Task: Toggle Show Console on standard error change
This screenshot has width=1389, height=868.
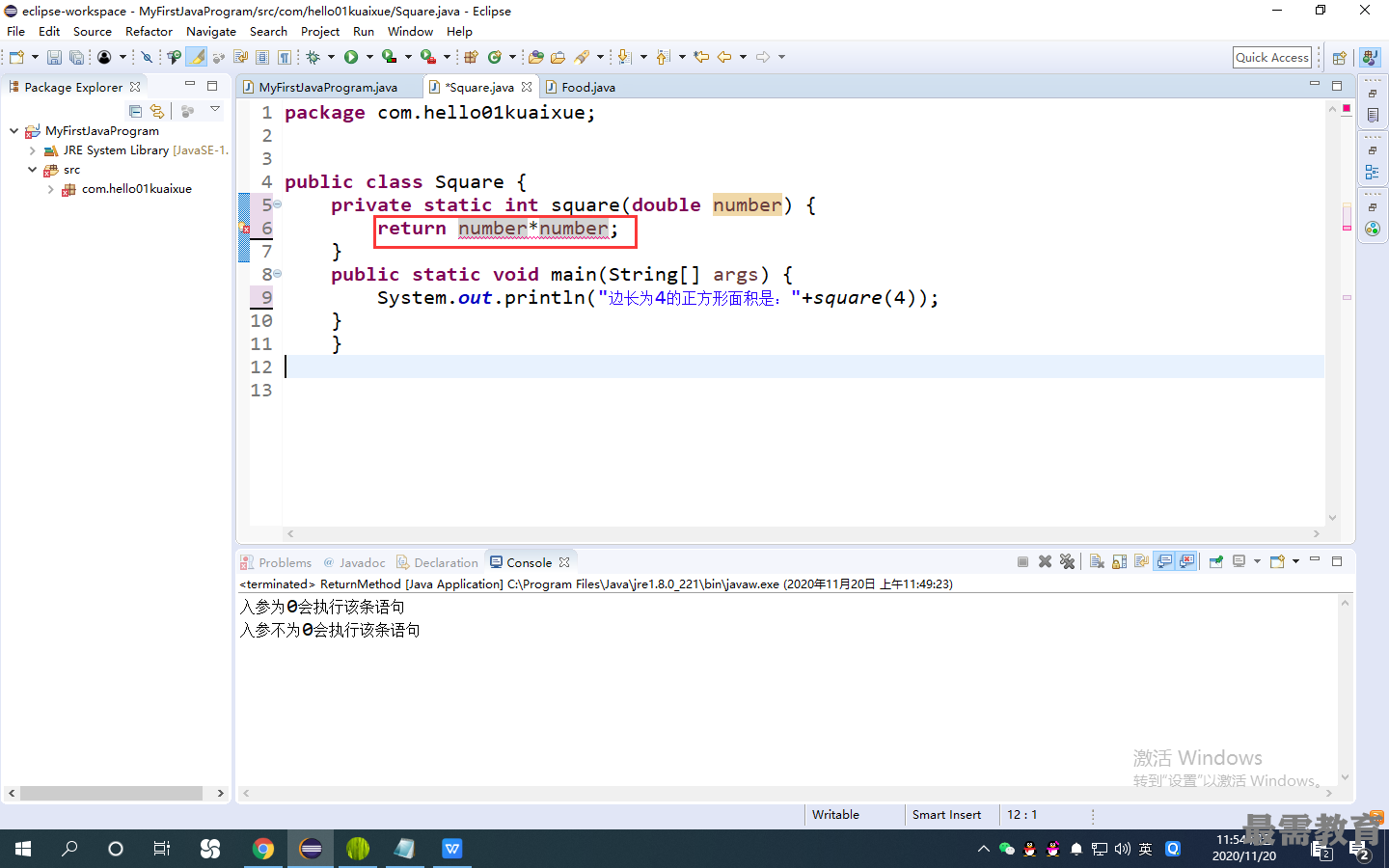Action: tap(1186, 561)
